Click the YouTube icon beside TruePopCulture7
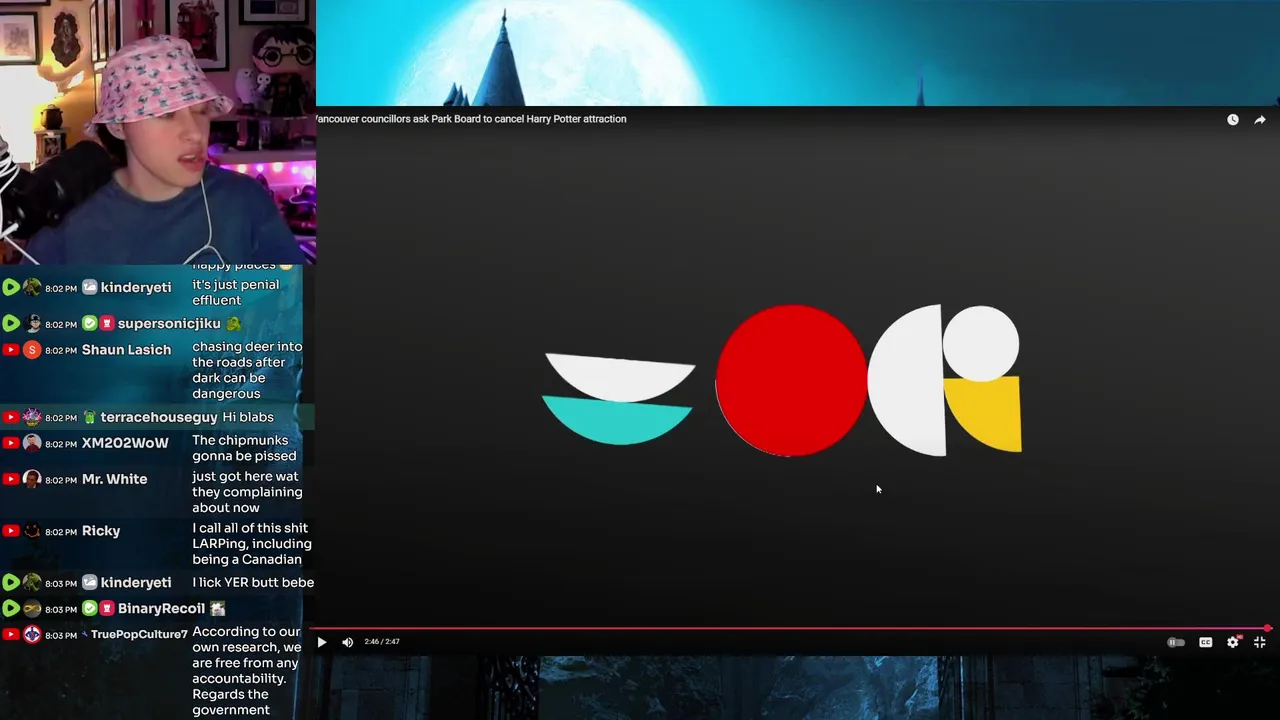1280x720 pixels. click(11, 635)
